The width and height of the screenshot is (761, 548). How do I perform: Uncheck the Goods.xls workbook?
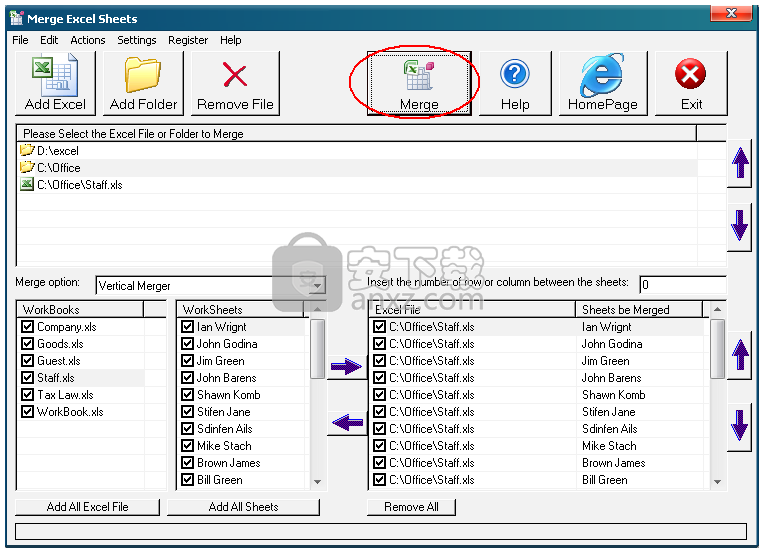coord(27,344)
